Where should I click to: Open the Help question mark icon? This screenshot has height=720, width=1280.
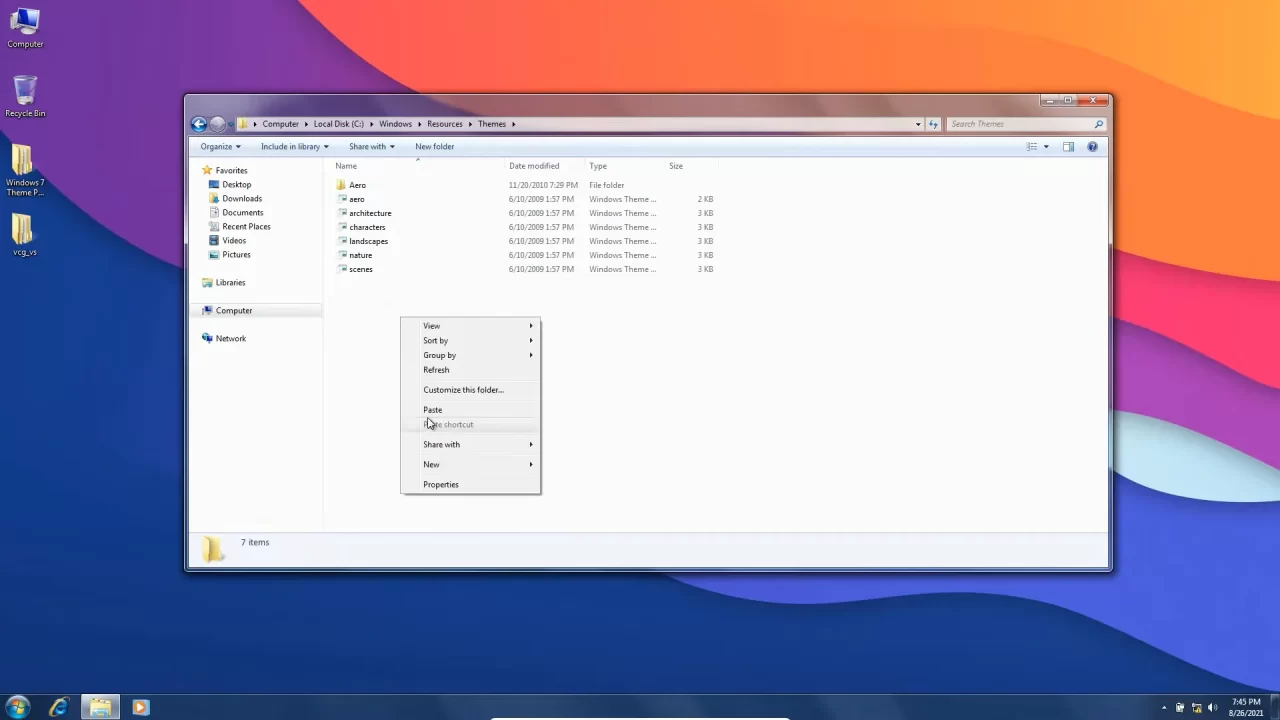point(1092,147)
